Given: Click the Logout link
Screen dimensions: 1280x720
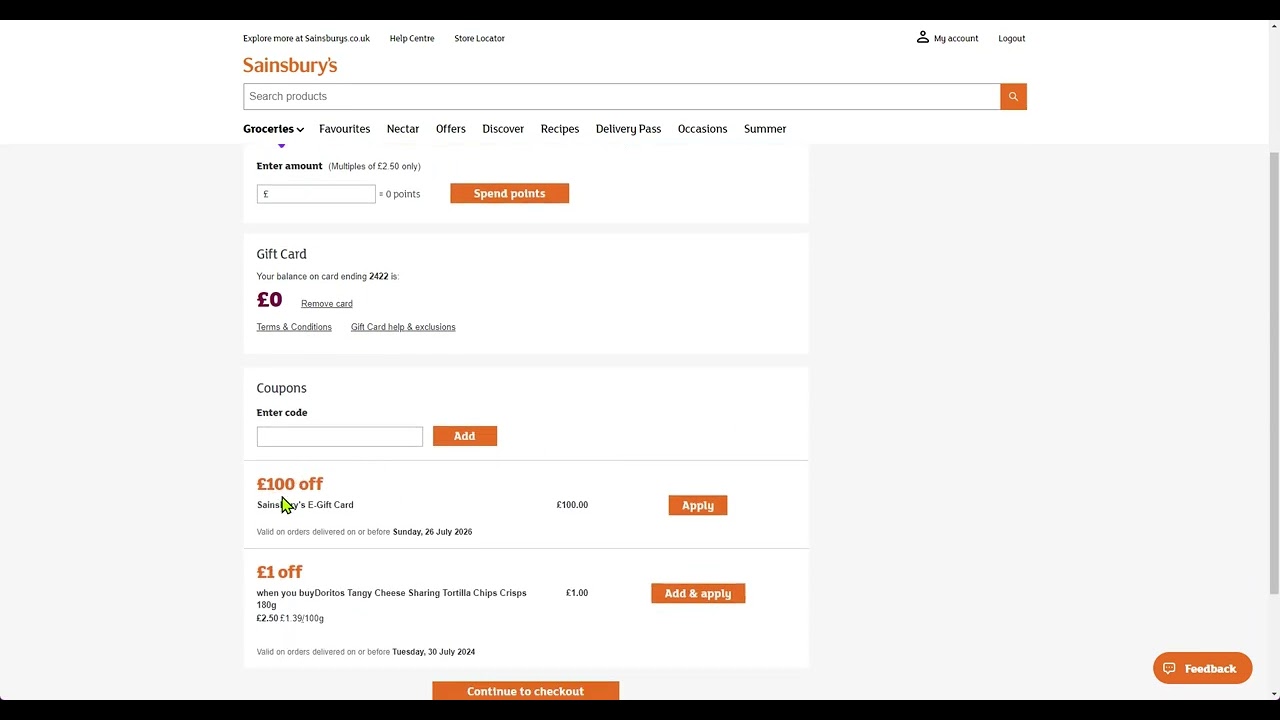Looking at the screenshot, I should [x=1011, y=38].
